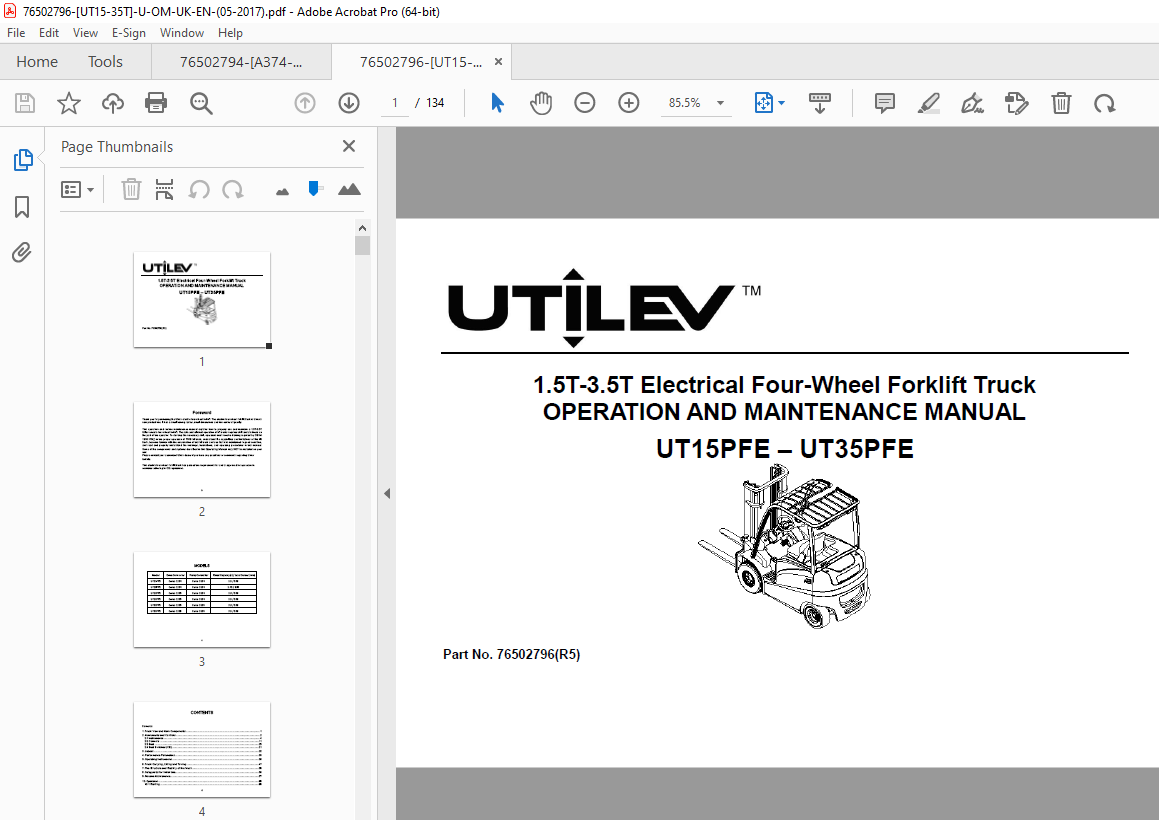Open the Bookmarks panel
The width and height of the screenshot is (1159, 820).
point(22,207)
